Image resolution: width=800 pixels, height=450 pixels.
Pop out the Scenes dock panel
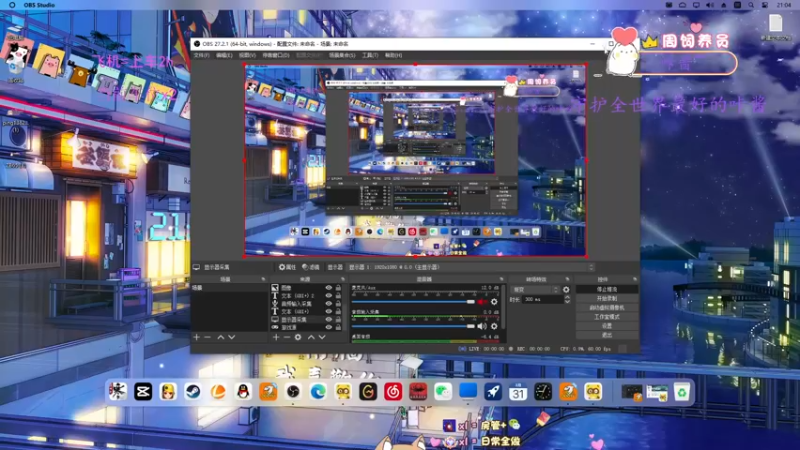coord(263,280)
